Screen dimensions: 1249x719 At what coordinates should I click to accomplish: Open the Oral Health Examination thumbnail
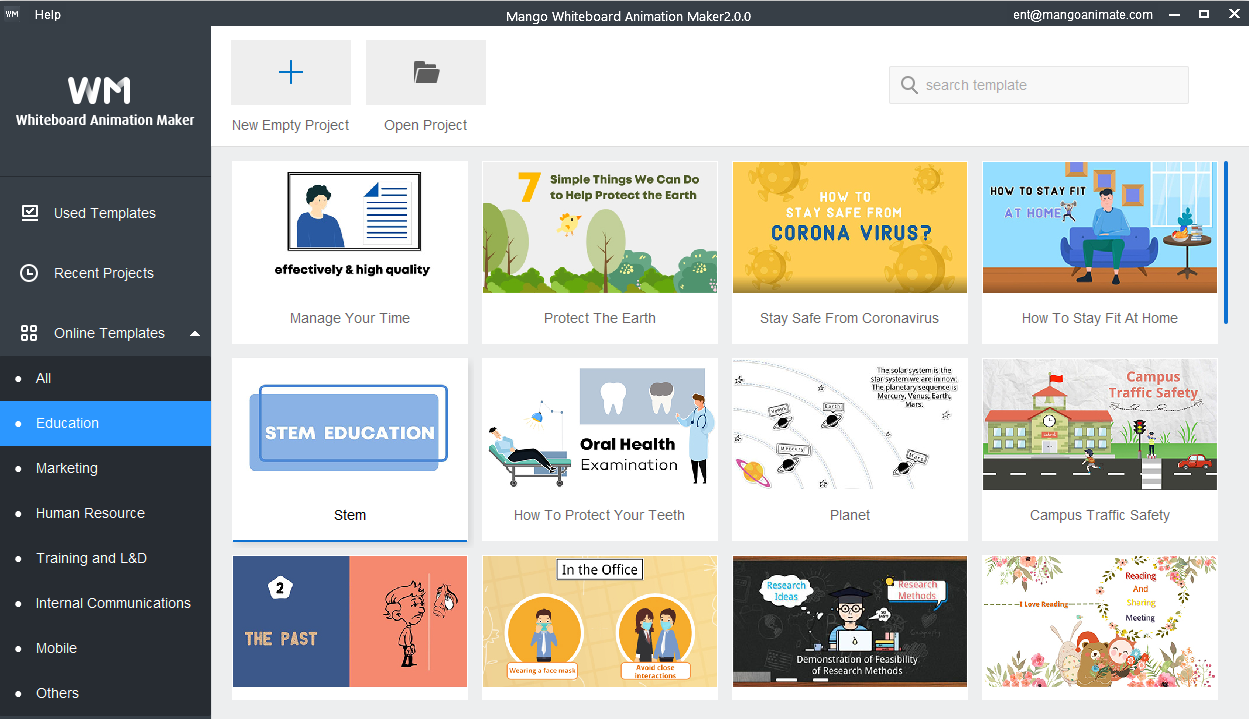(600, 424)
